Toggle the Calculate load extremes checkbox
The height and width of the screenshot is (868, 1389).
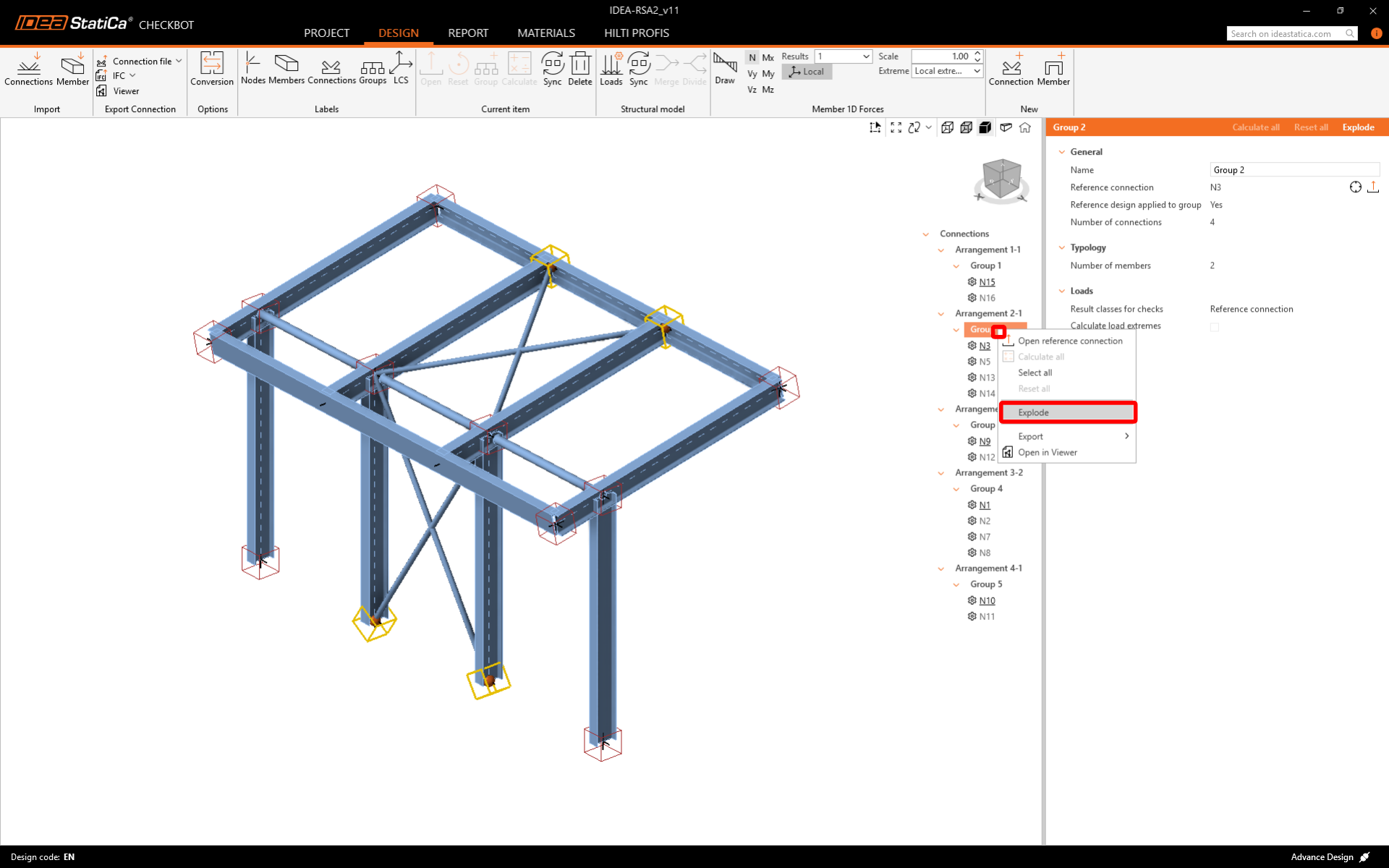pyautogui.click(x=1215, y=327)
